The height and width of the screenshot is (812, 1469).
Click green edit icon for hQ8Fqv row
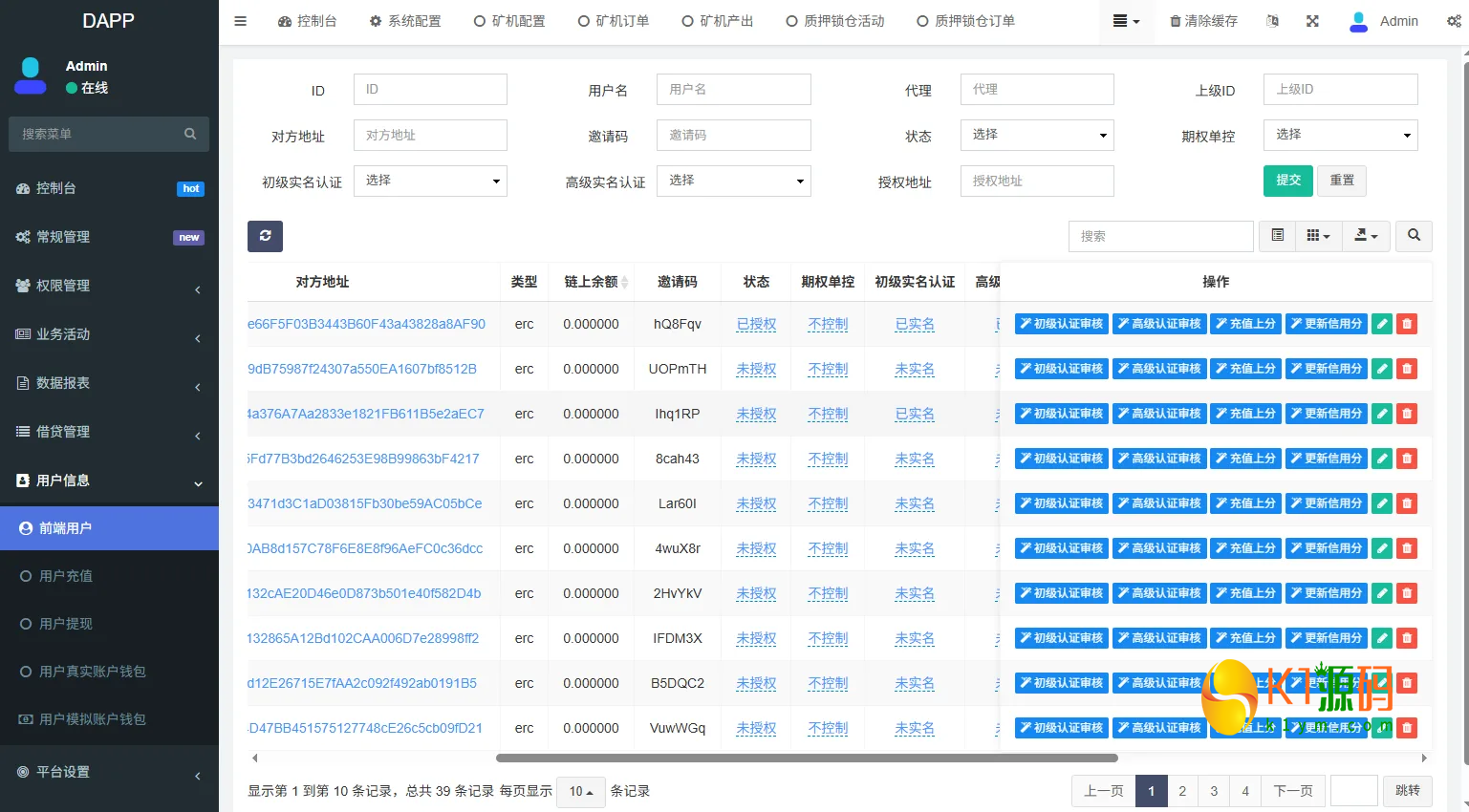point(1382,324)
